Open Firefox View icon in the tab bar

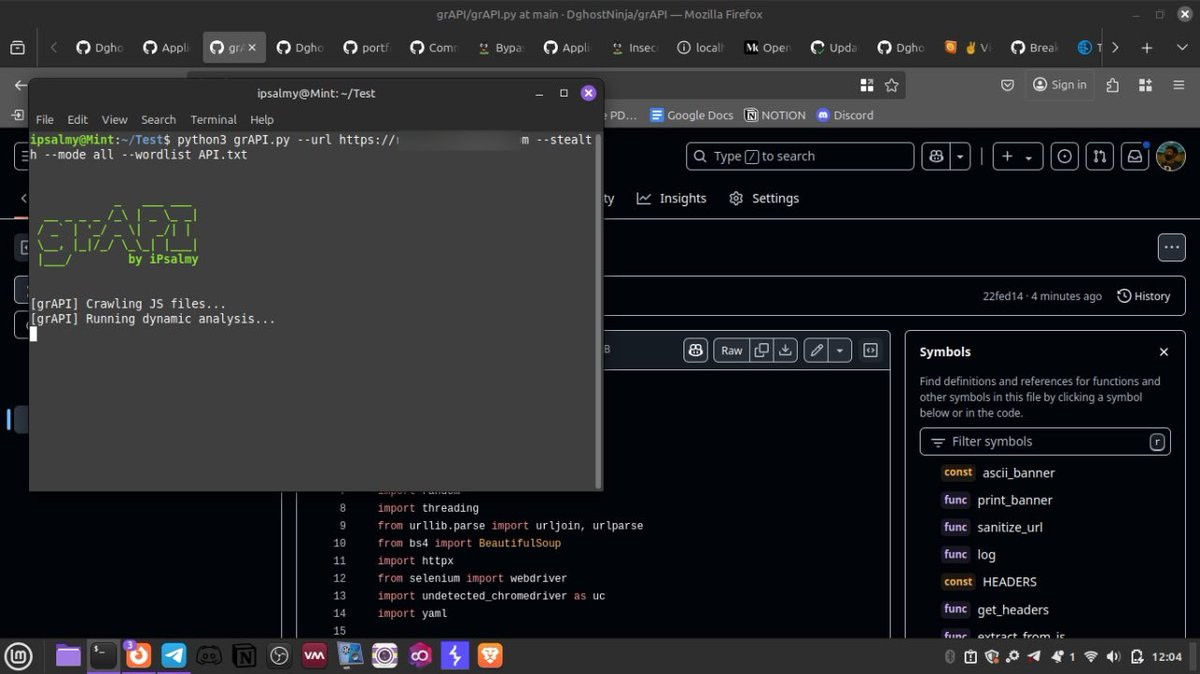[x=17, y=47]
